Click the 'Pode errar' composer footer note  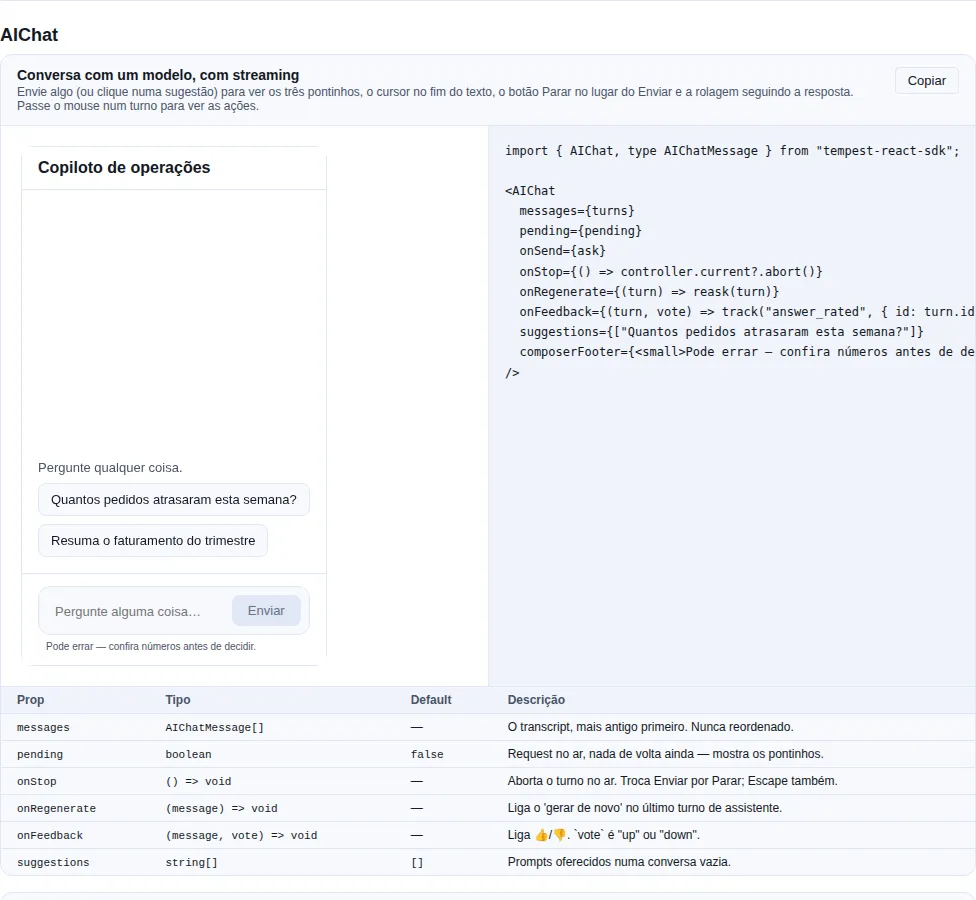(151, 647)
